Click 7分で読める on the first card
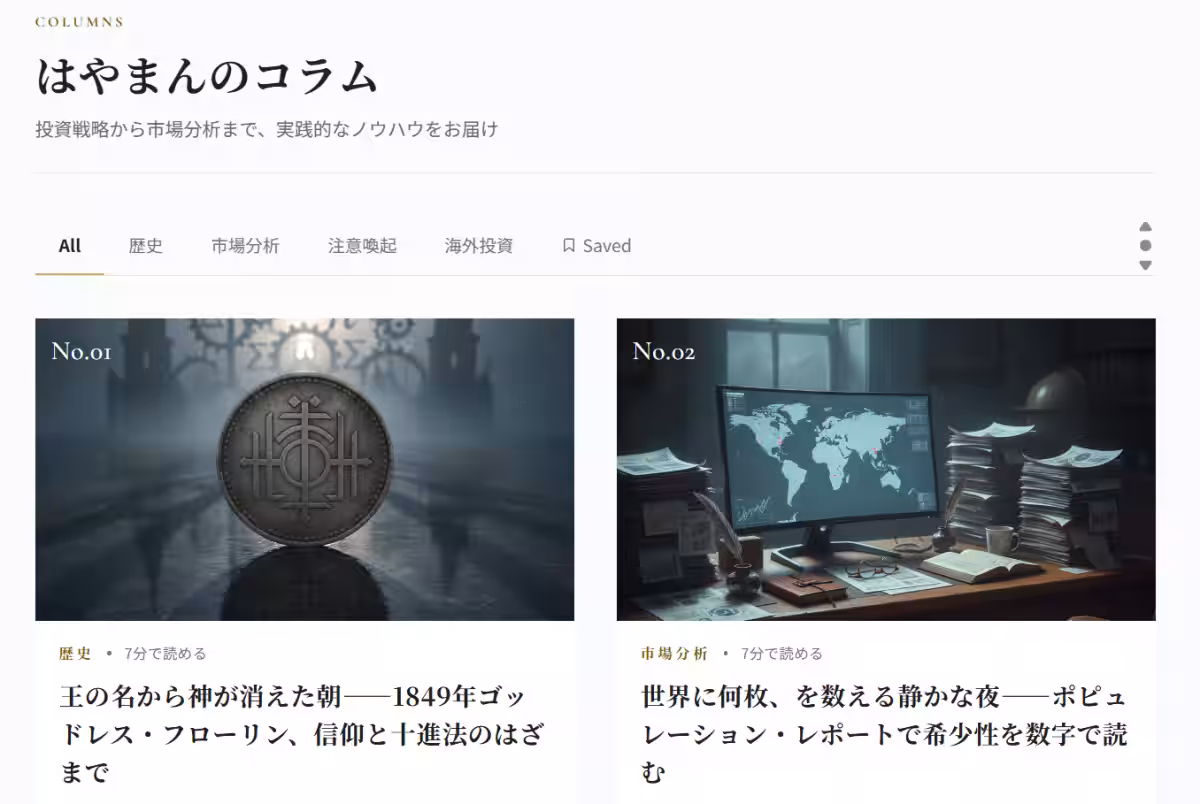This screenshot has width=1200, height=804. tap(166, 653)
